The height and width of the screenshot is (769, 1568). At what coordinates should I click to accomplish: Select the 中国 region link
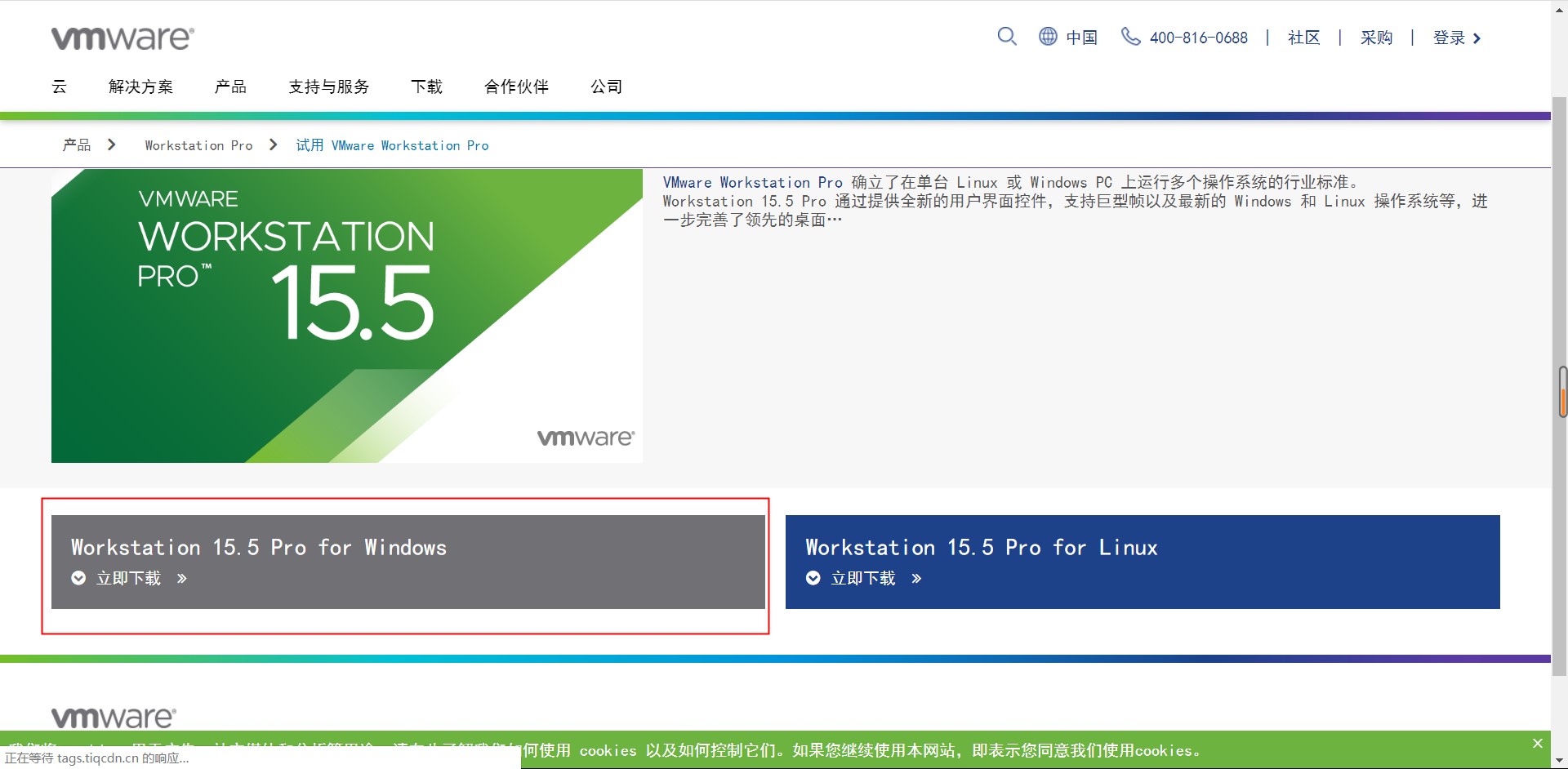1081,38
